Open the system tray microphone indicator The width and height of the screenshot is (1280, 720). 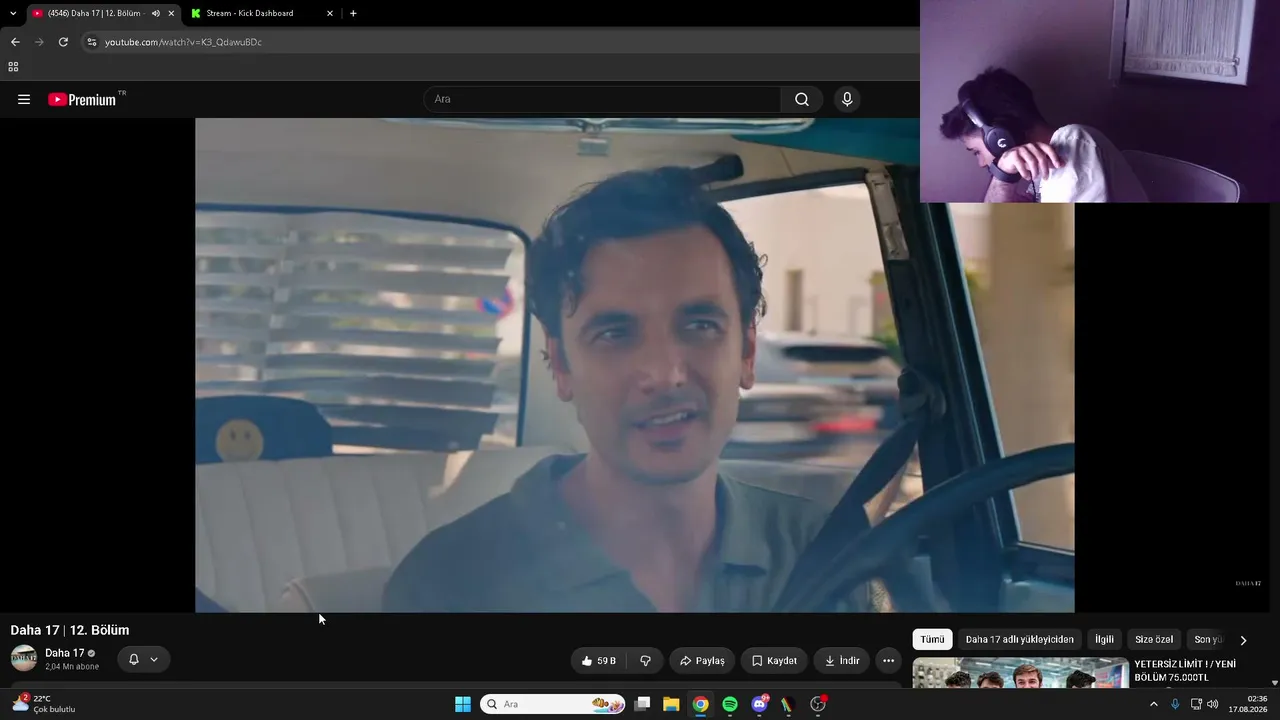[1175, 704]
